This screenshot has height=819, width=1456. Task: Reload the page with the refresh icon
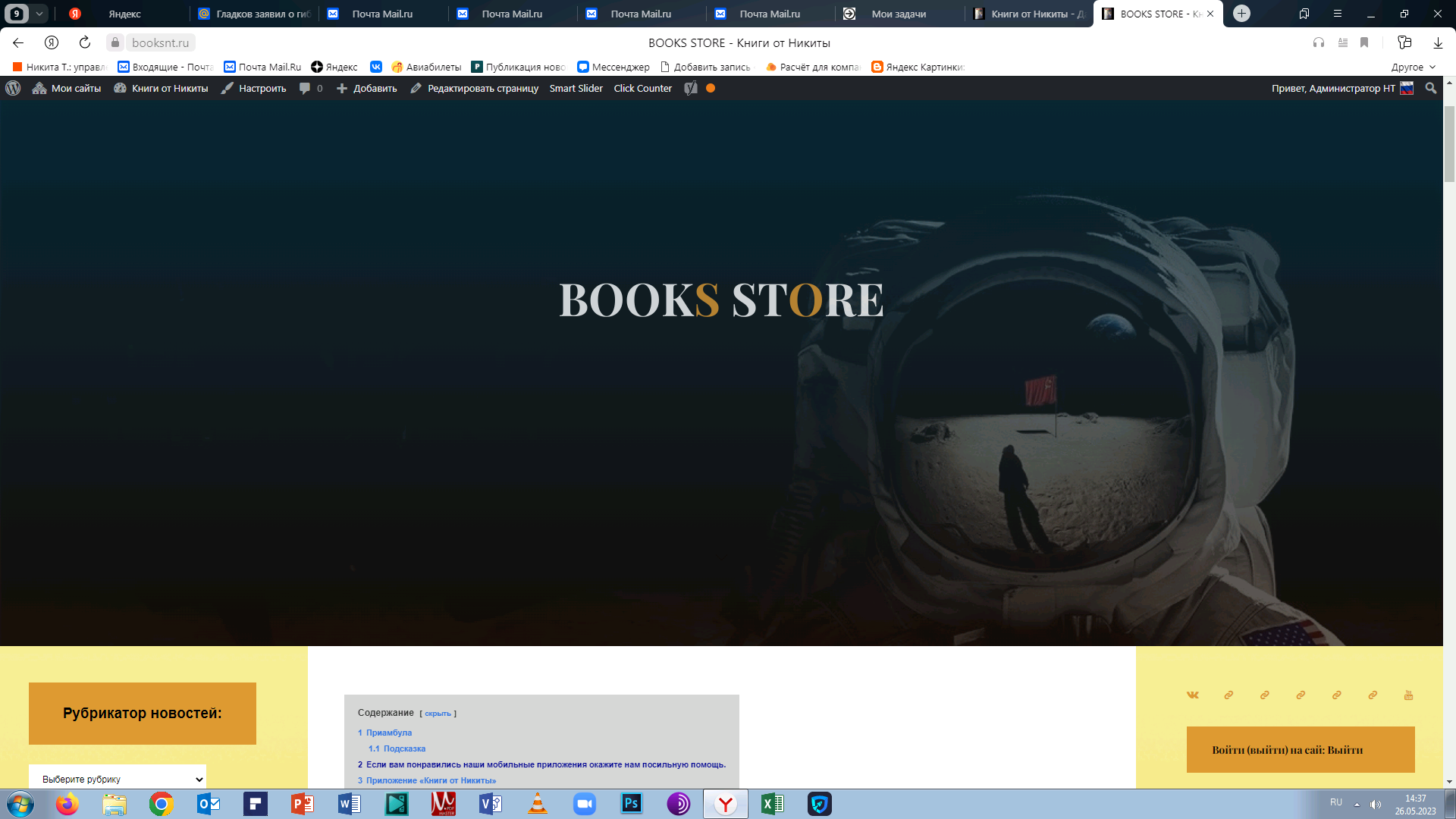(x=85, y=42)
